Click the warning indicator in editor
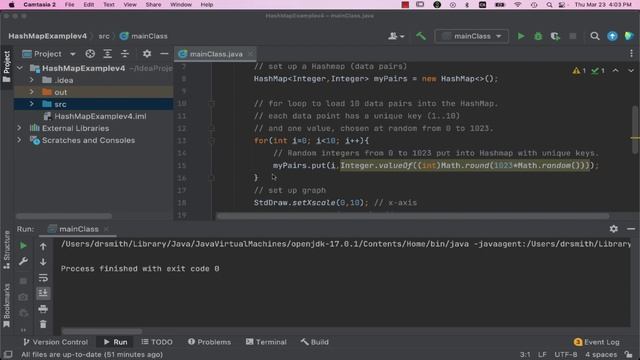 point(579,71)
